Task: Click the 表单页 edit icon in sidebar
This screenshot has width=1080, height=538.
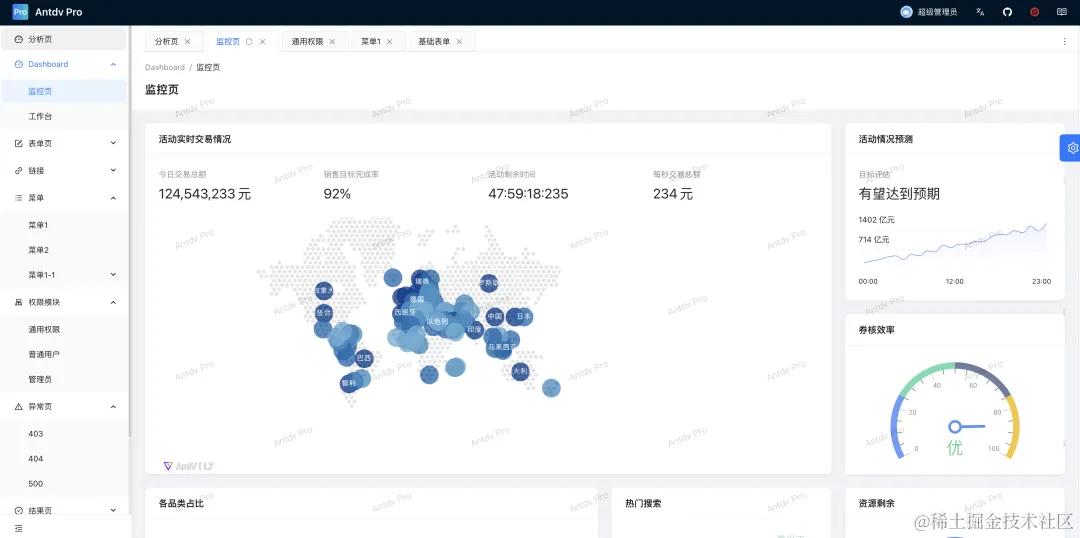Action: (19, 143)
